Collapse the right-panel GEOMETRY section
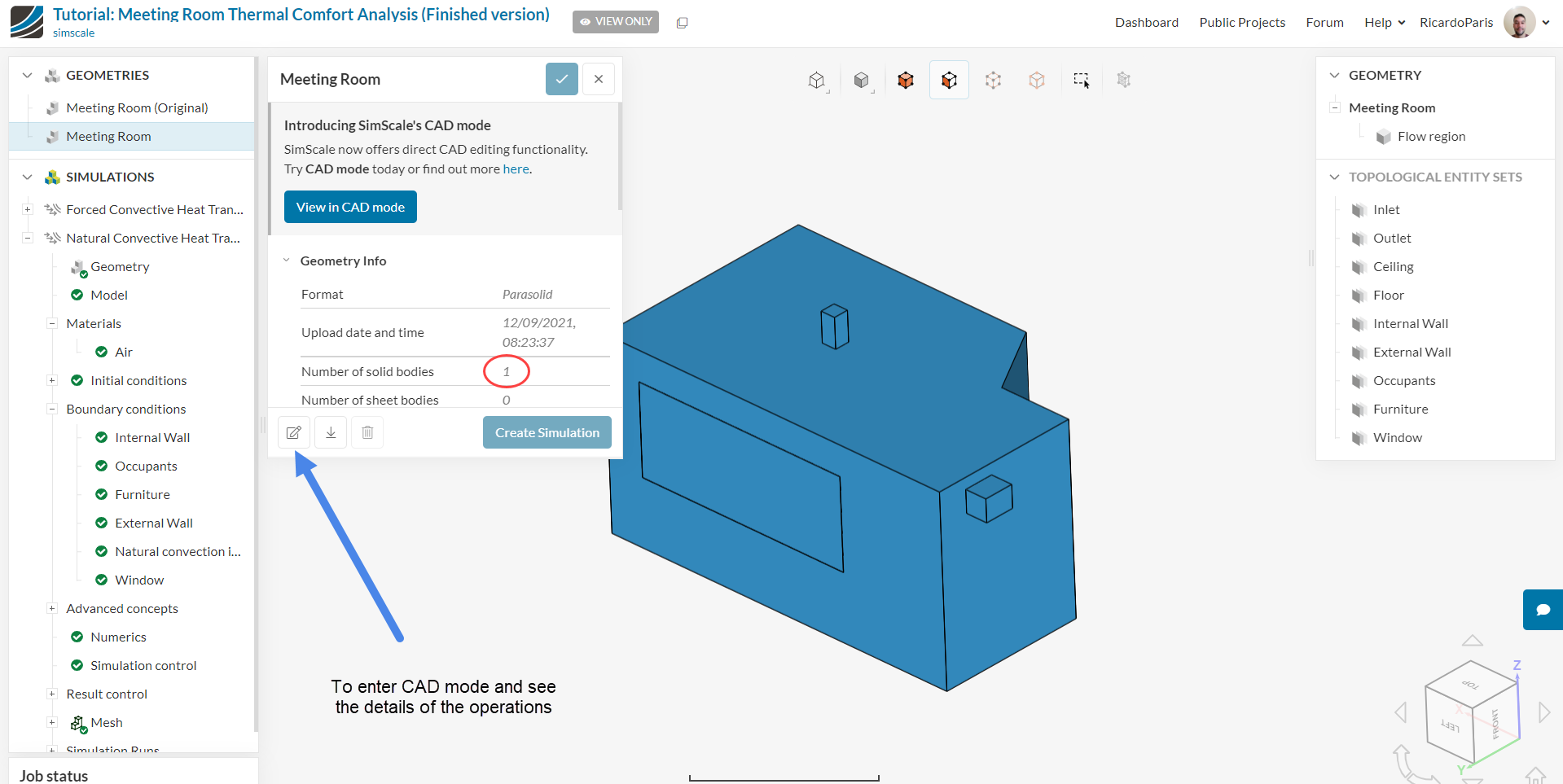This screenshot has height=784, width=1563. [x=1334, y=75]
